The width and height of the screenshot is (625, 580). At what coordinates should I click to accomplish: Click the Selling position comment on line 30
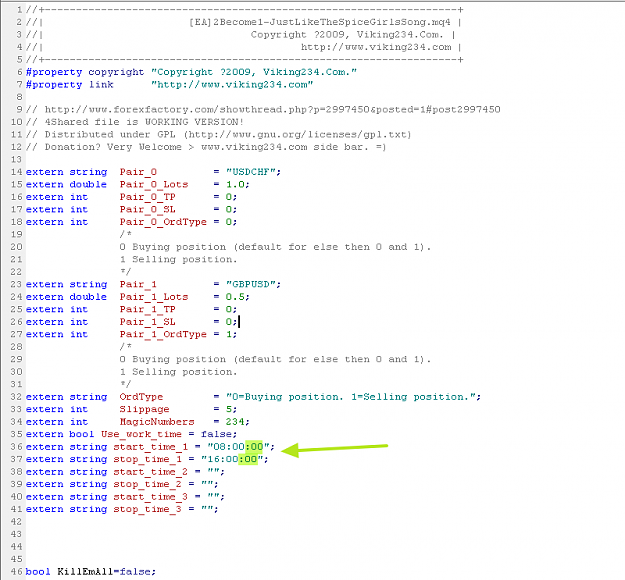coord(179,372)
